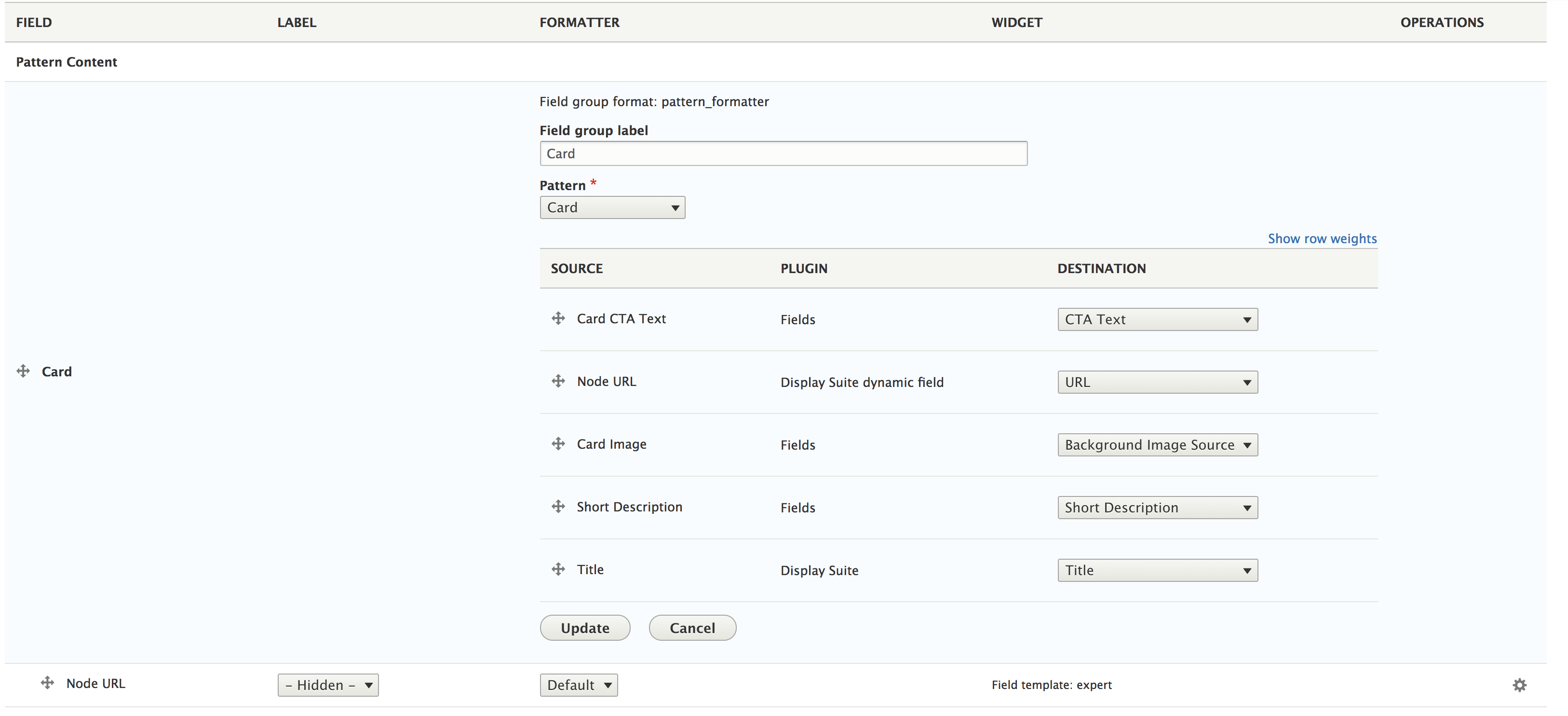Click the Field group label text field
1568x716 pixels.
point(783,153)
